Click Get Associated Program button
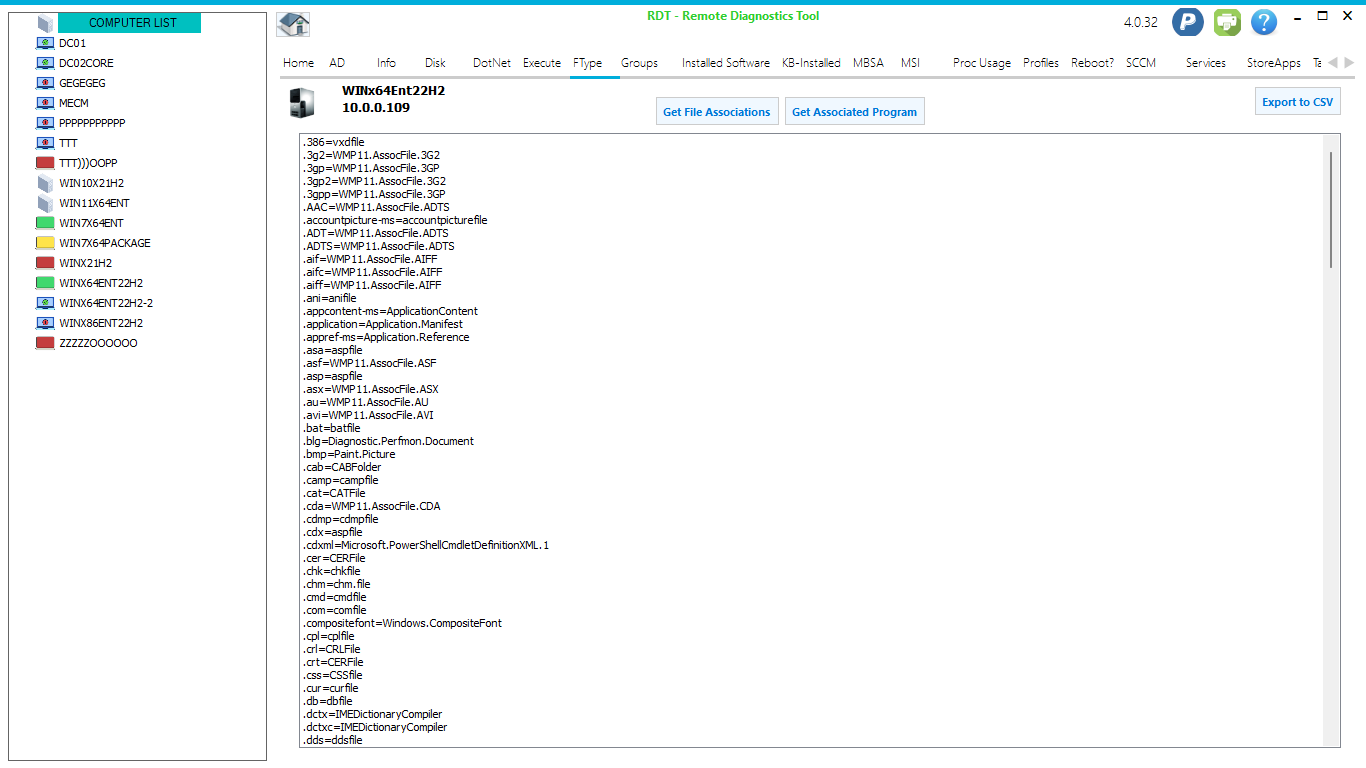Viewport: 1366px width, 768px height. point(855,111)
